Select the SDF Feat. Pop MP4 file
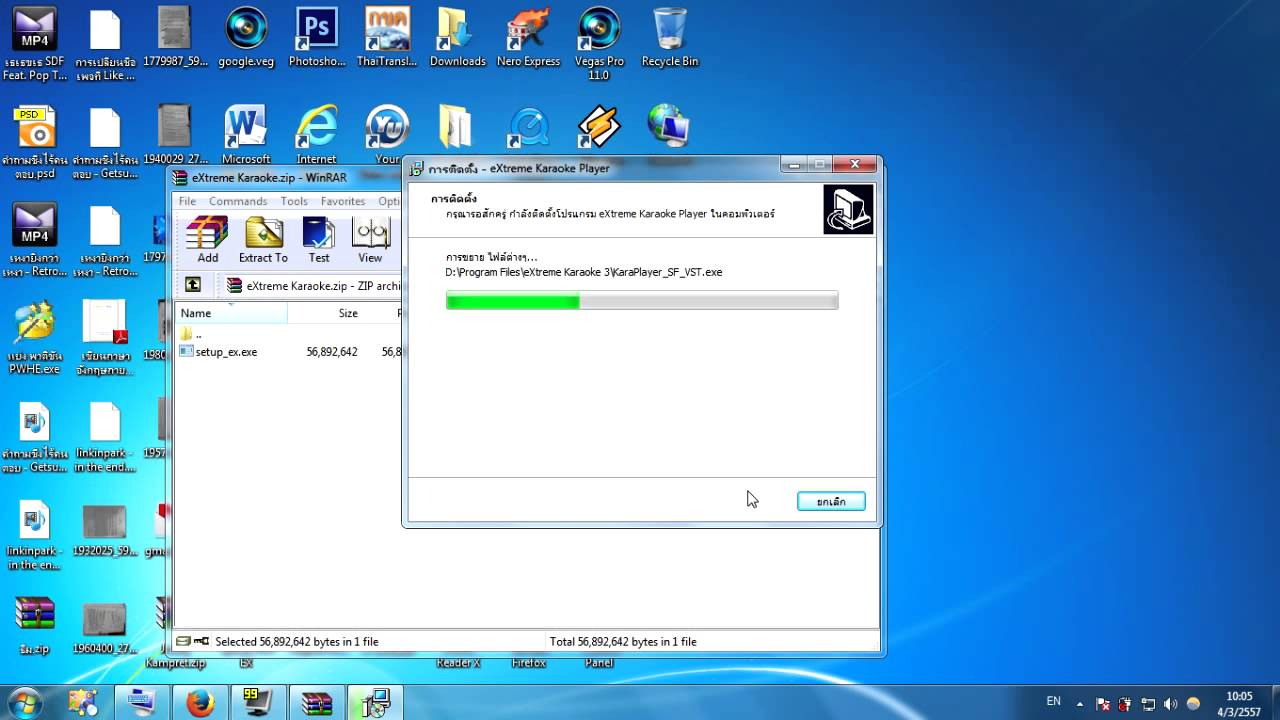The width and height of the screenshot is (1280, 720). click(35, 45)
